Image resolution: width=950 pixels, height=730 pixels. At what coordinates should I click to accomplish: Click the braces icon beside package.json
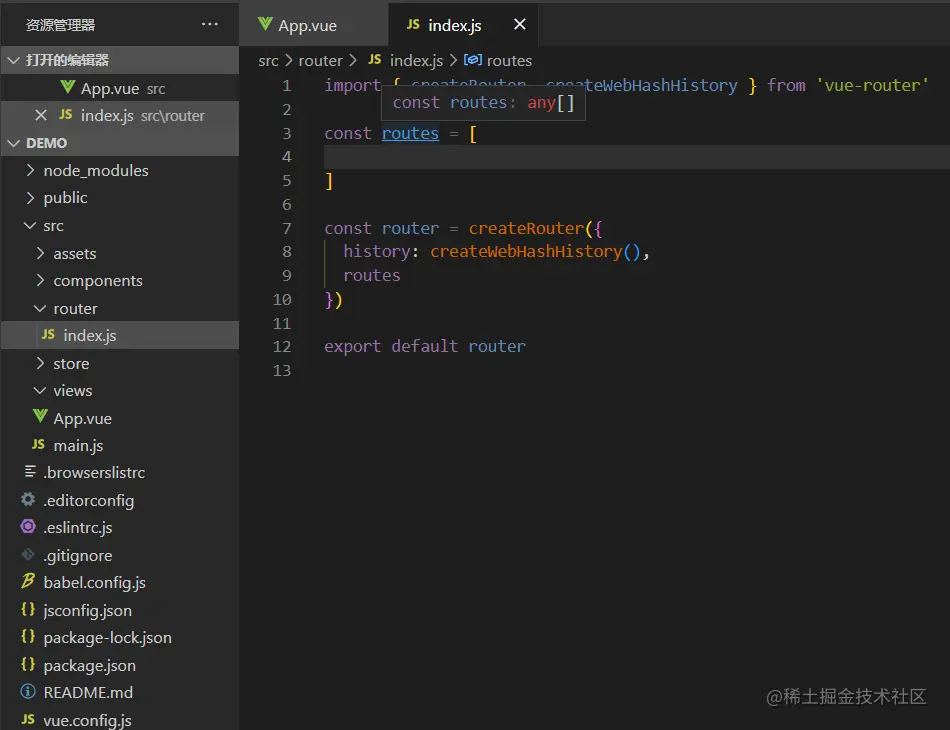(28, 664)
